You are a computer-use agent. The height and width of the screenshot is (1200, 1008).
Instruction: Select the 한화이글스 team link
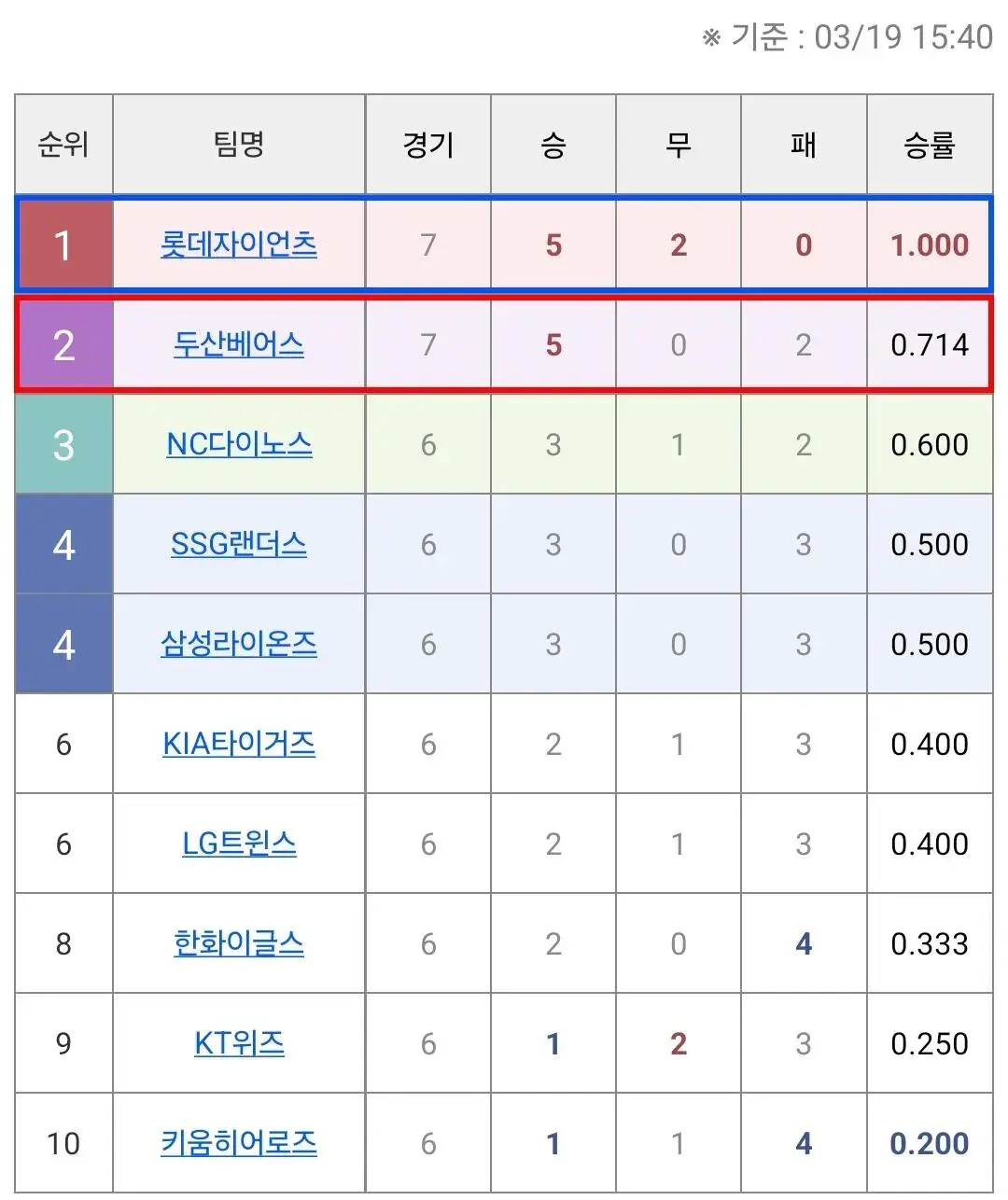point(238,943)
